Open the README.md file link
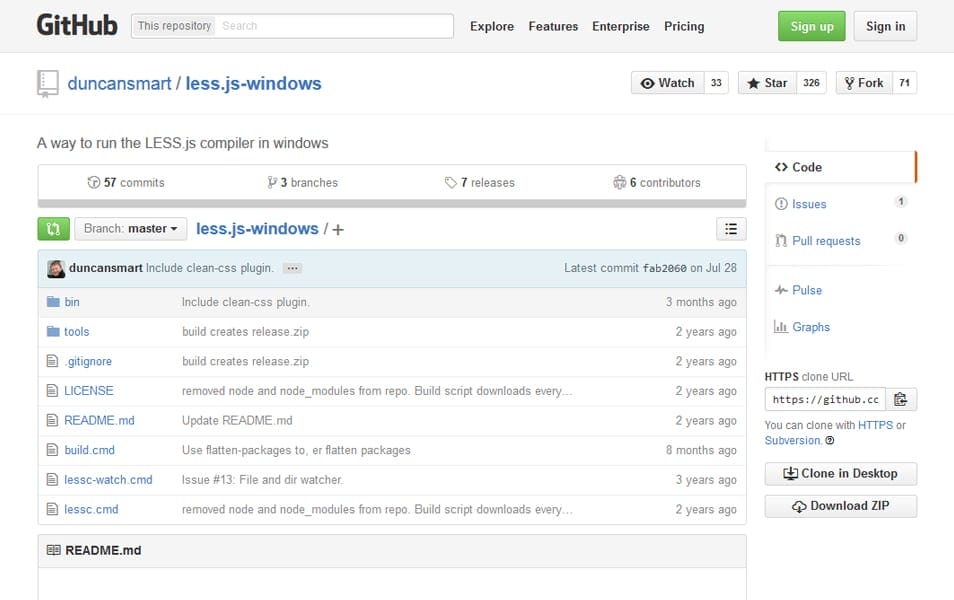Screen dimensions: 954x600 pos(99,420)
